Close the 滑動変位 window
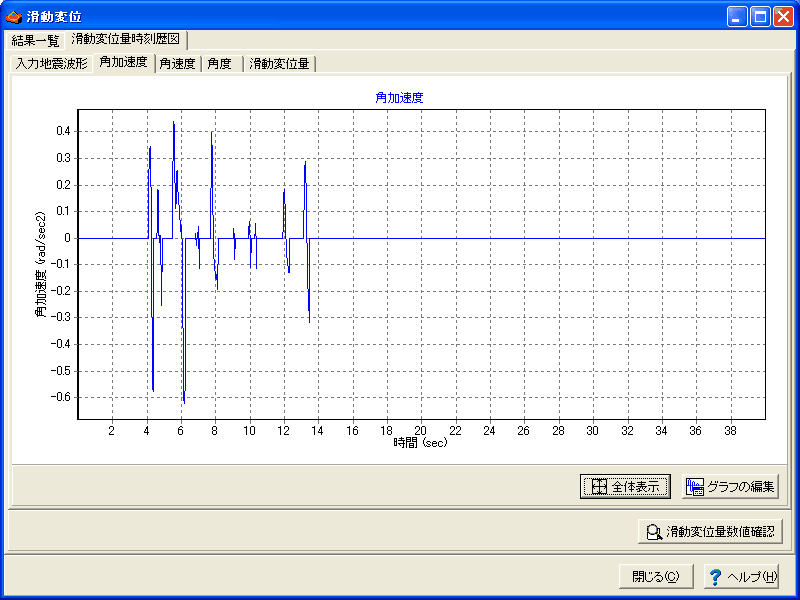Screen dimensions: 800x600 click(x=783, y=17)
